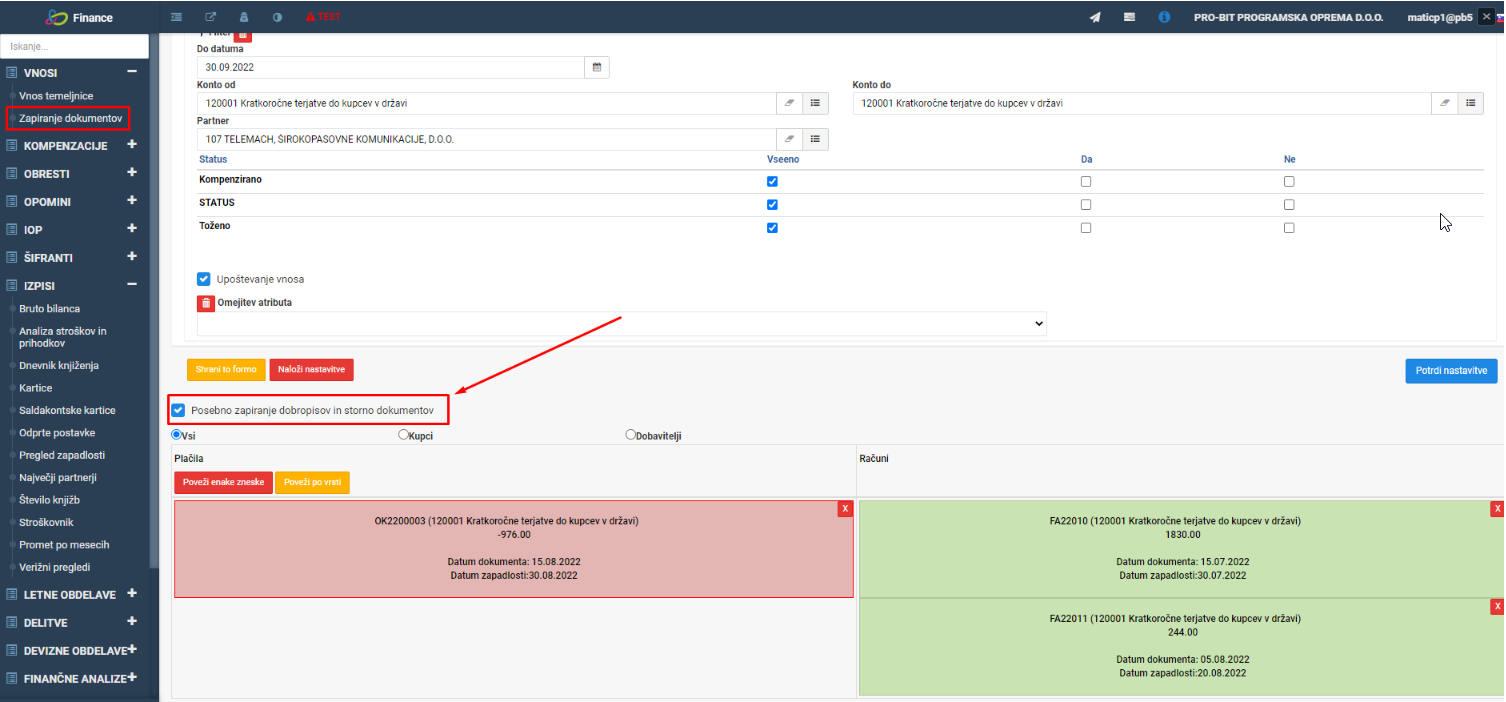
Task: Remove invoice FA22011 with X
Action: pyautogui.click(x=1497, y=607)
